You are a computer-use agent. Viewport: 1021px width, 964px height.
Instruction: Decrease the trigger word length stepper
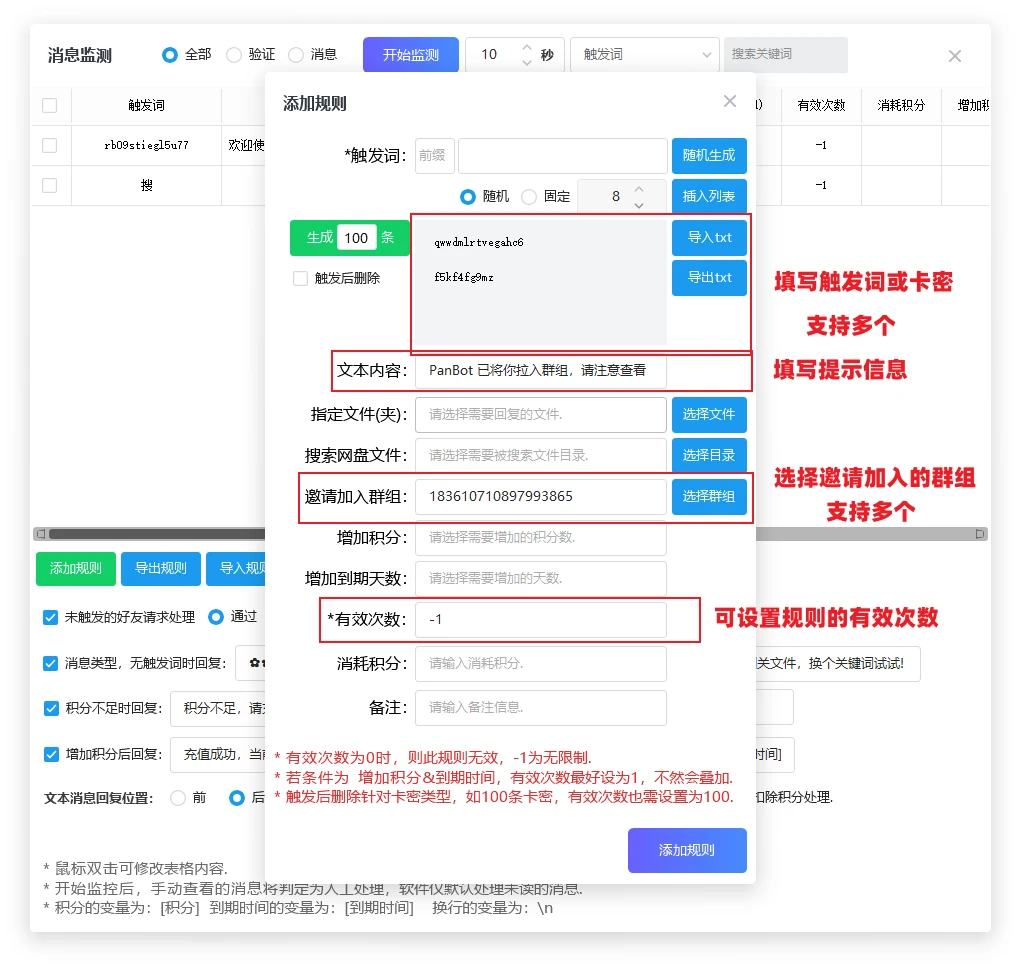(x=639, y=205)
